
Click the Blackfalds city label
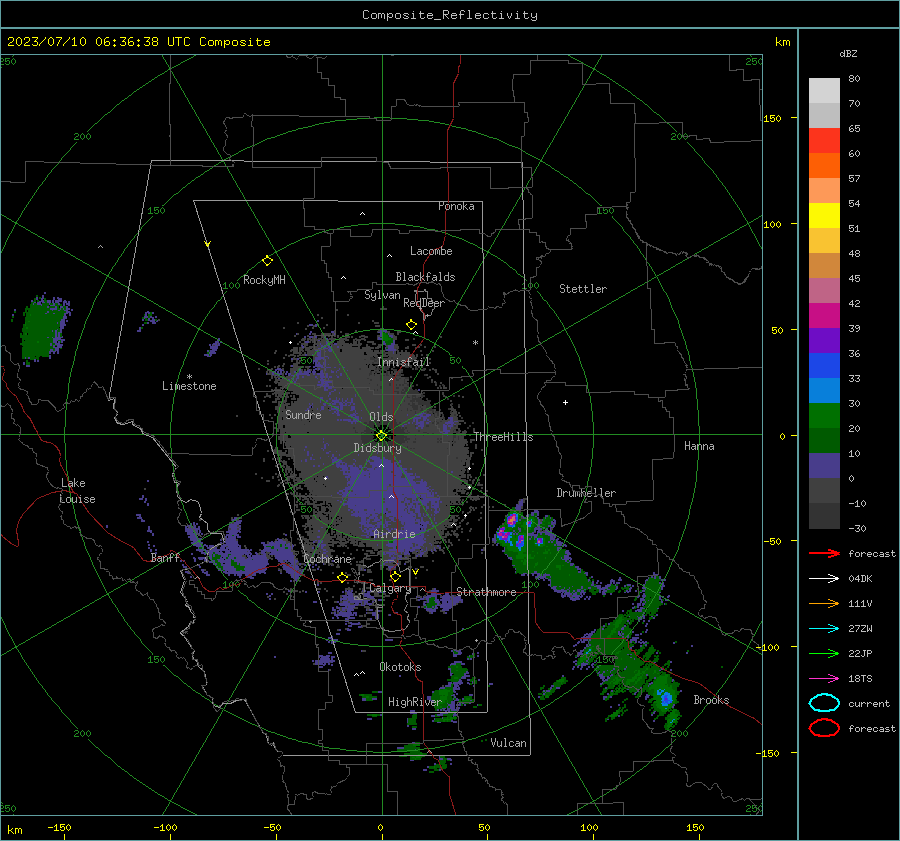[425, 277]
